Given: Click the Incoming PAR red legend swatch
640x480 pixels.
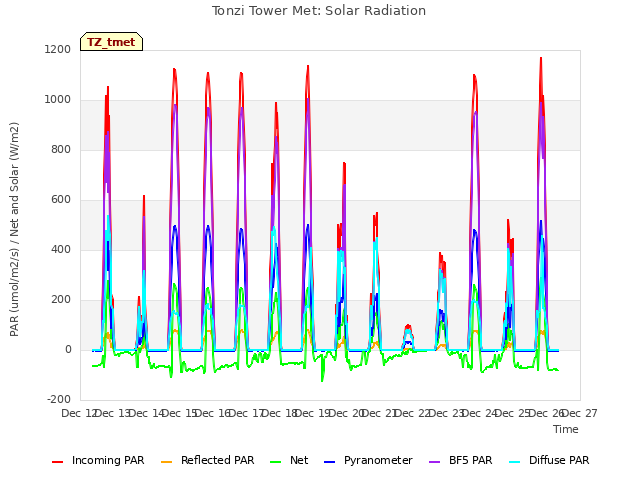Looking at the screenshot, I should pyautogui.click(x=58, y=462).
